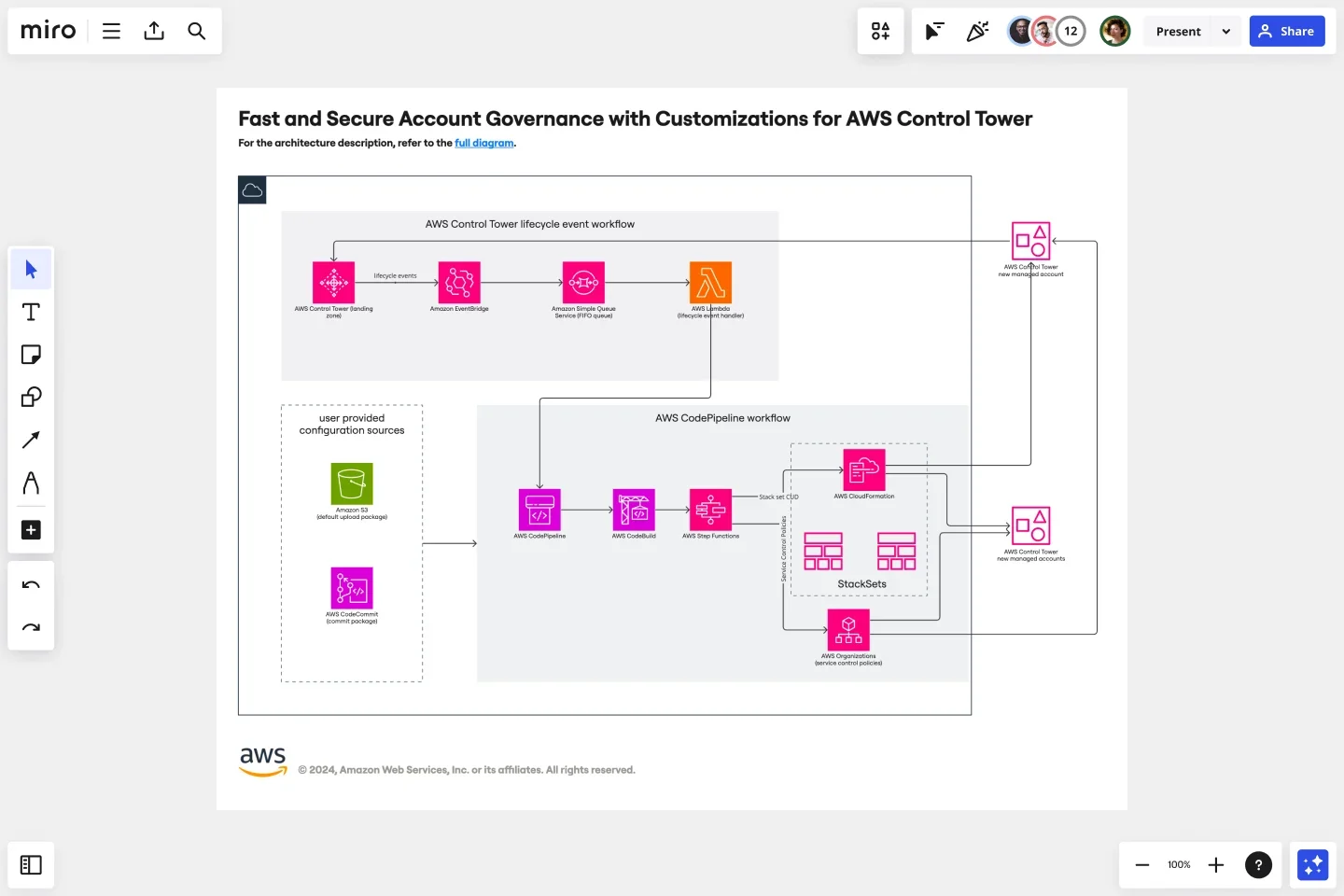The height and width of the screenshot is (896, 1344).
Task: Select the AWS Step Functions icon
Action: click(x=710, y=510)
